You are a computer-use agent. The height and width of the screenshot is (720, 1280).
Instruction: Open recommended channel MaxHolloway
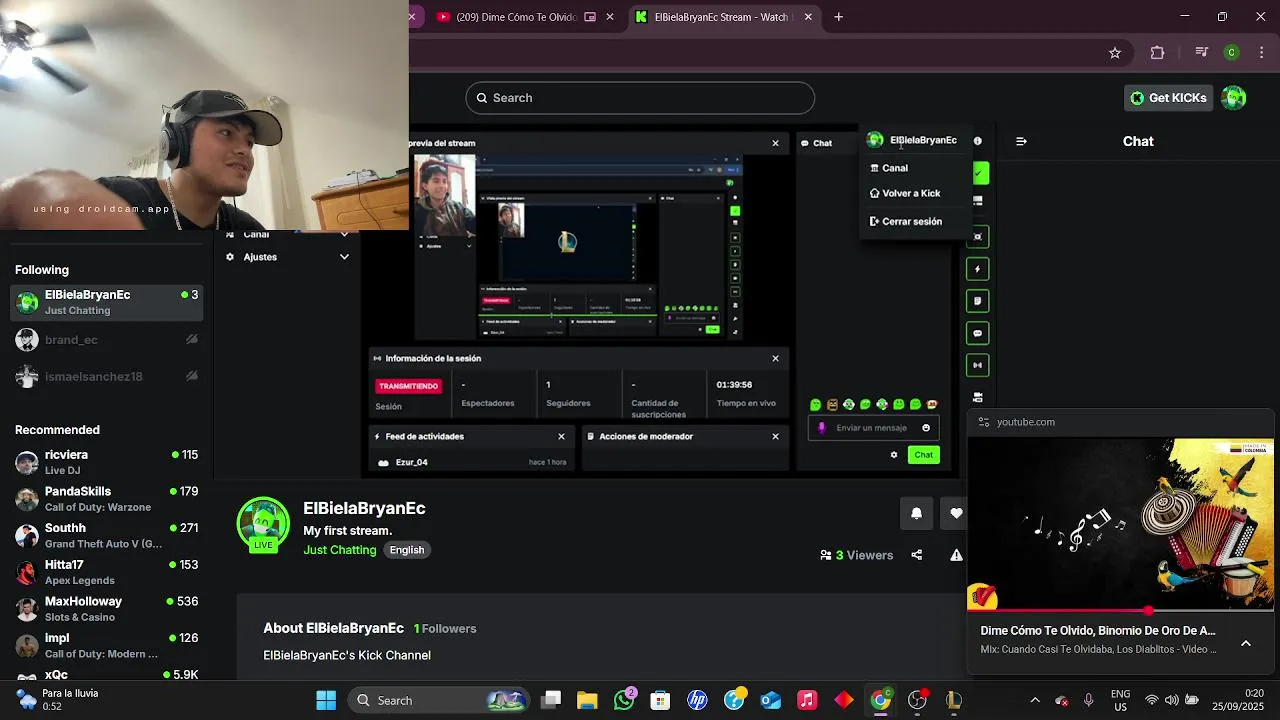click(106, 609)
